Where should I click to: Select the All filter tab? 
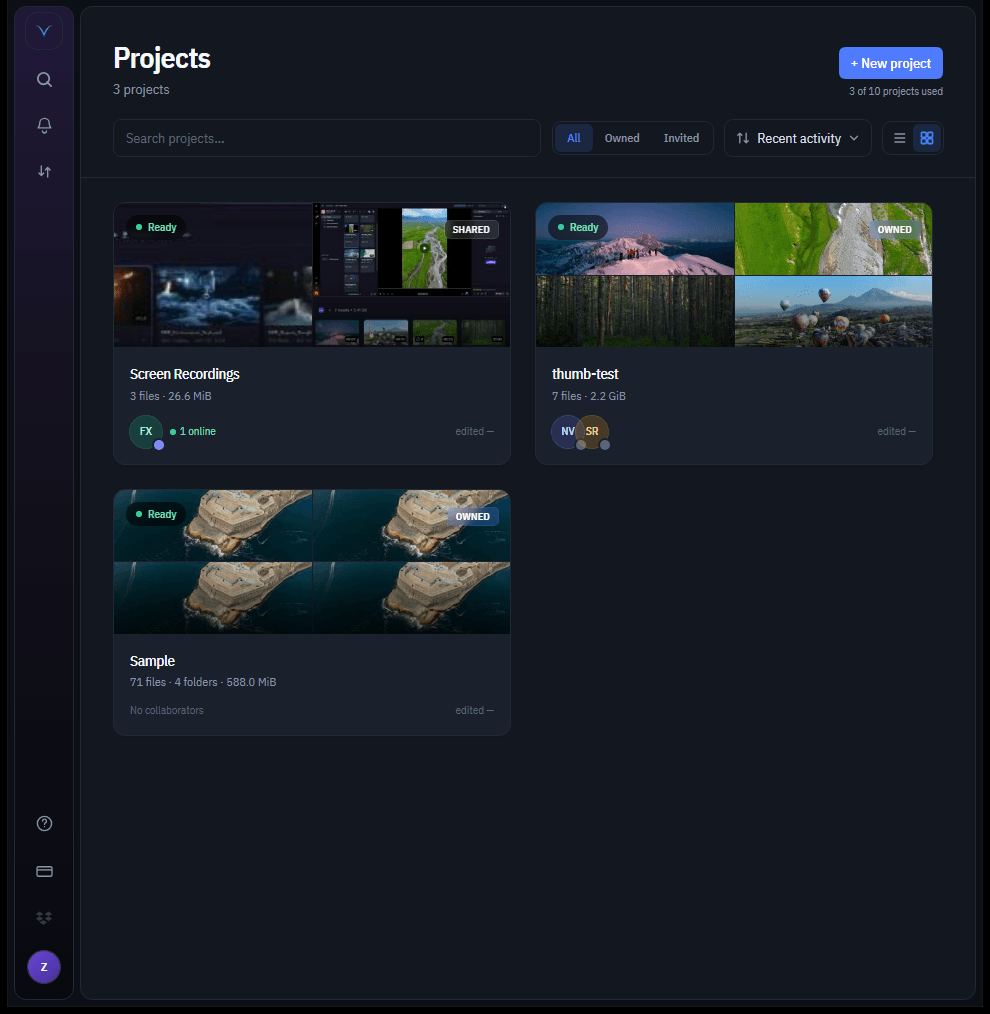[574, 138]
